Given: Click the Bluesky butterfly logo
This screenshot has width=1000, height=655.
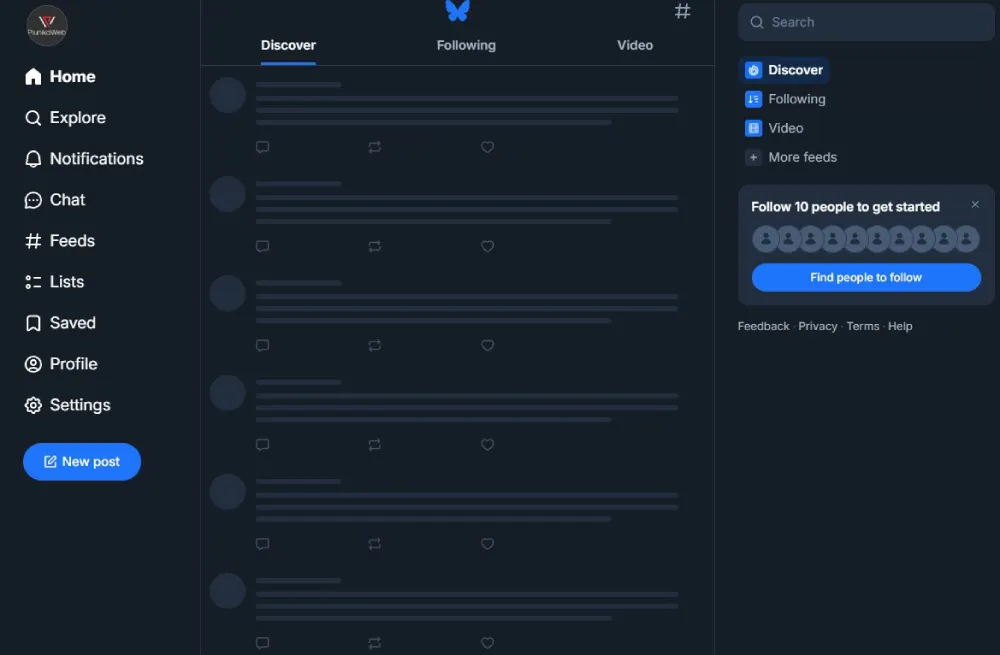Looking at the screenshot, I should 457,11.
